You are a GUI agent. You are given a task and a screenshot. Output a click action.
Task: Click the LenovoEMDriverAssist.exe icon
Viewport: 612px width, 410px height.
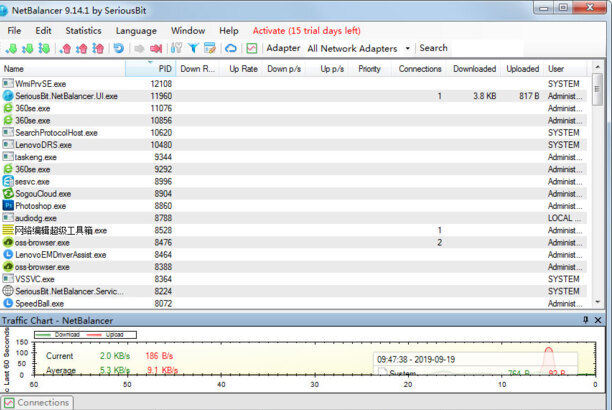(8, 255)
